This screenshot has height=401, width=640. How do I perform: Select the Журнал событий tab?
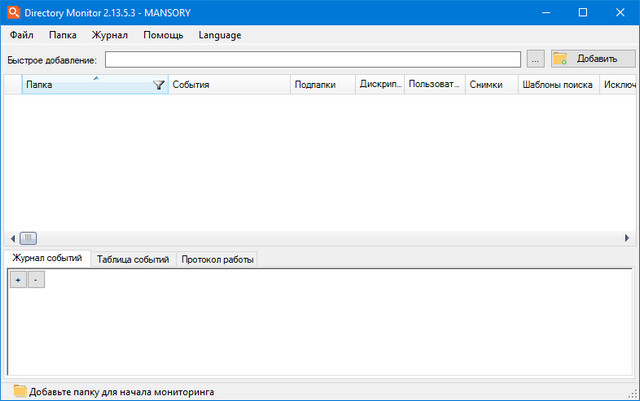46,259
